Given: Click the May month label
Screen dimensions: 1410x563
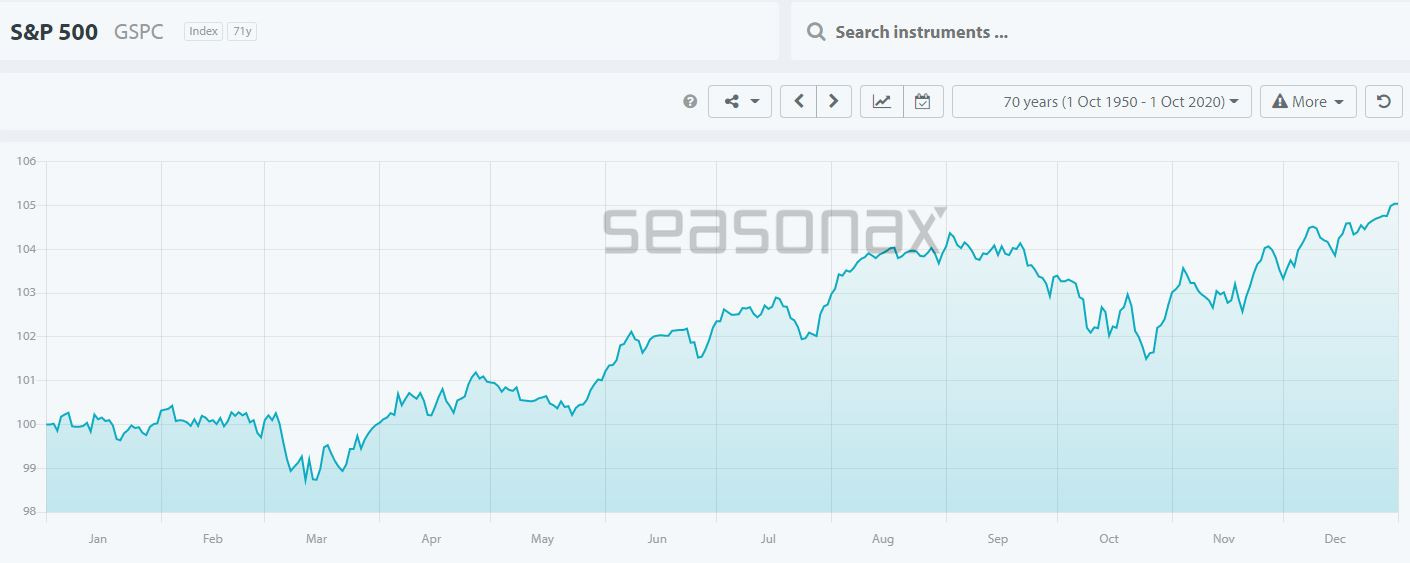Looking at the screenshot, I should (542, 539).
